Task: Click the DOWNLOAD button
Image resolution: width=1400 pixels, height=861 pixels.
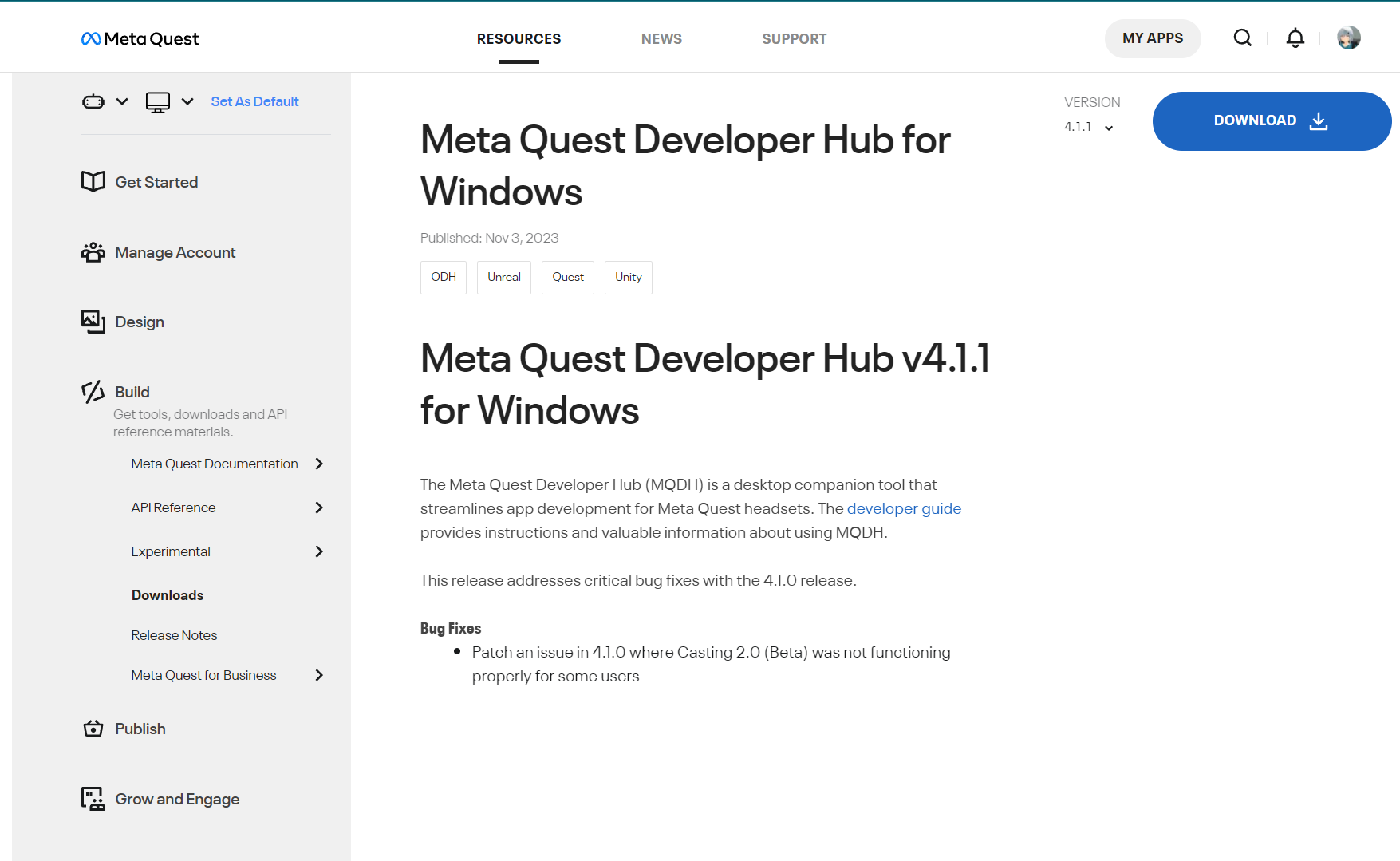Action: [1271, 120]
